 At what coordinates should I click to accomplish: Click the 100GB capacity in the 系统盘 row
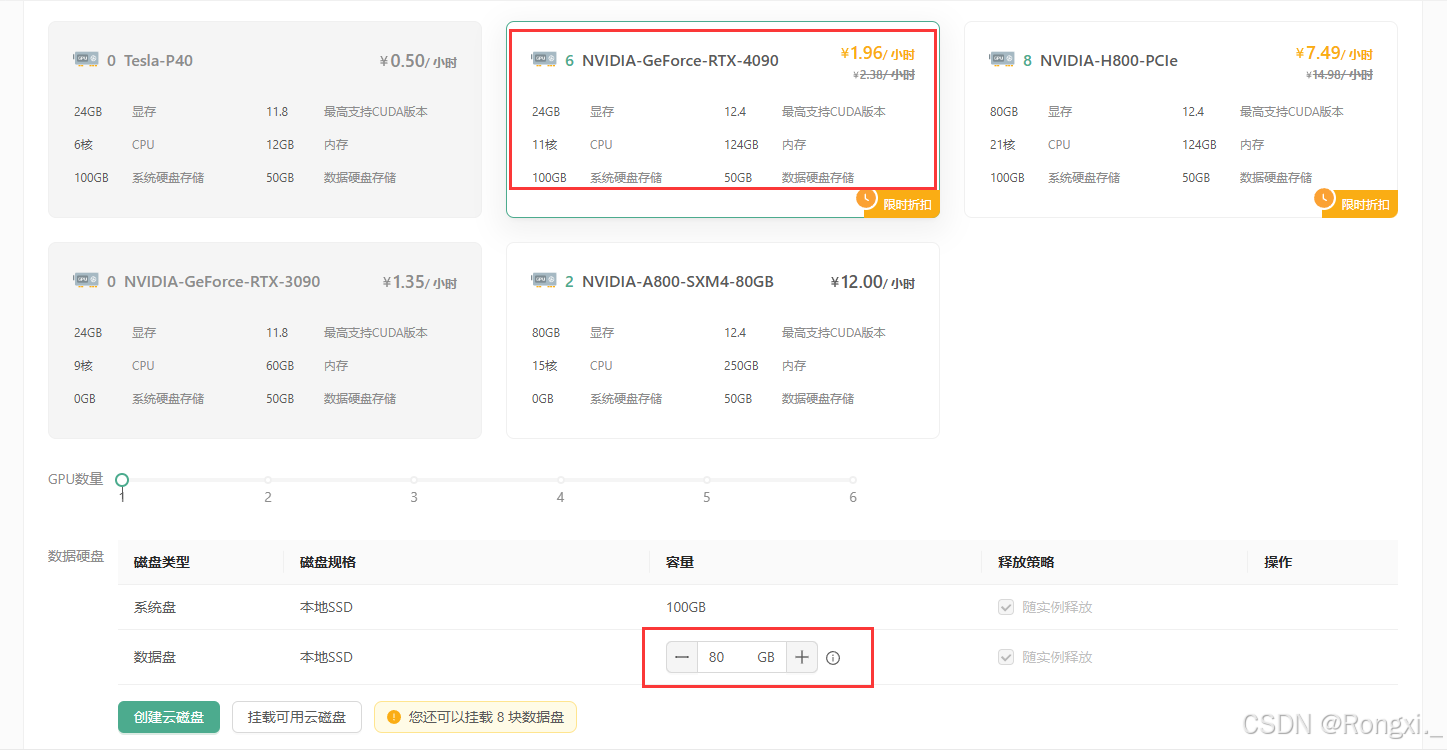tap(686, 607)
